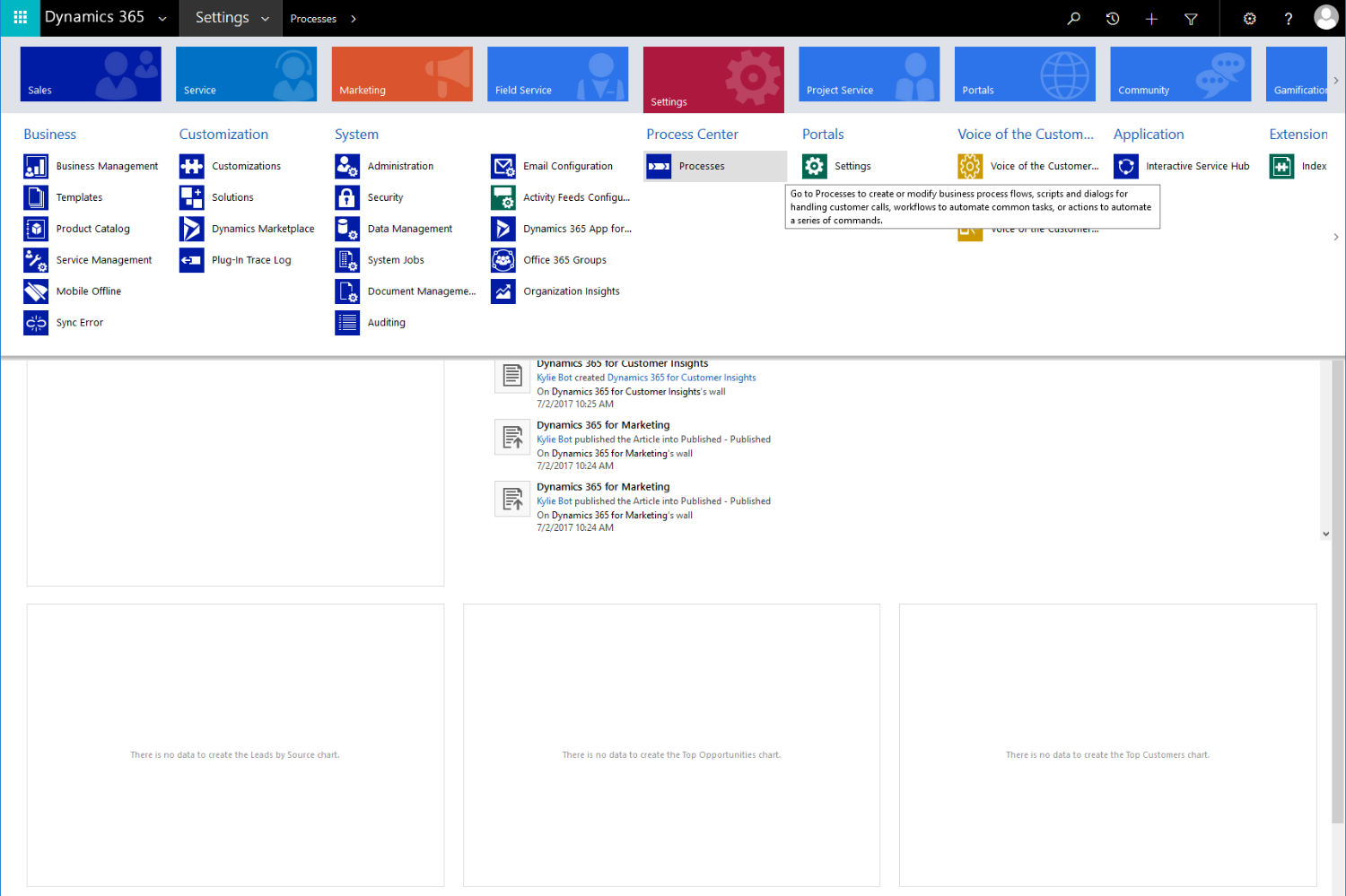1346x896 pixels.
Task: Select the Service tile
Action: click(x=246, y=74)
